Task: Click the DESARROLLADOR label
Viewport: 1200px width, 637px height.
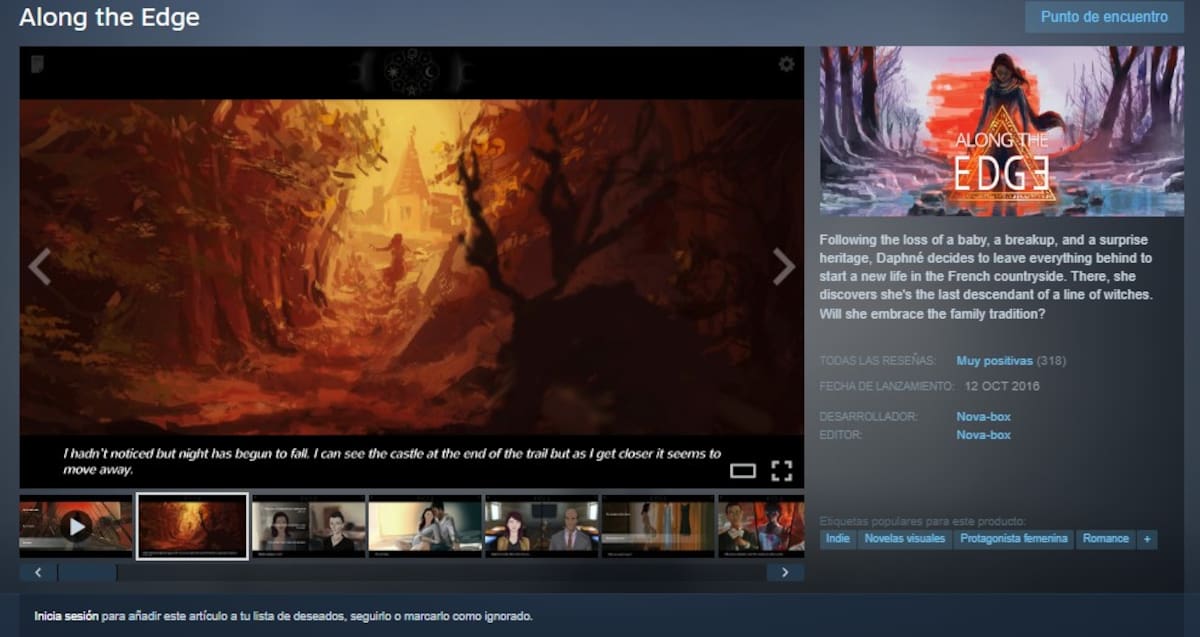Action: (869, 416)
